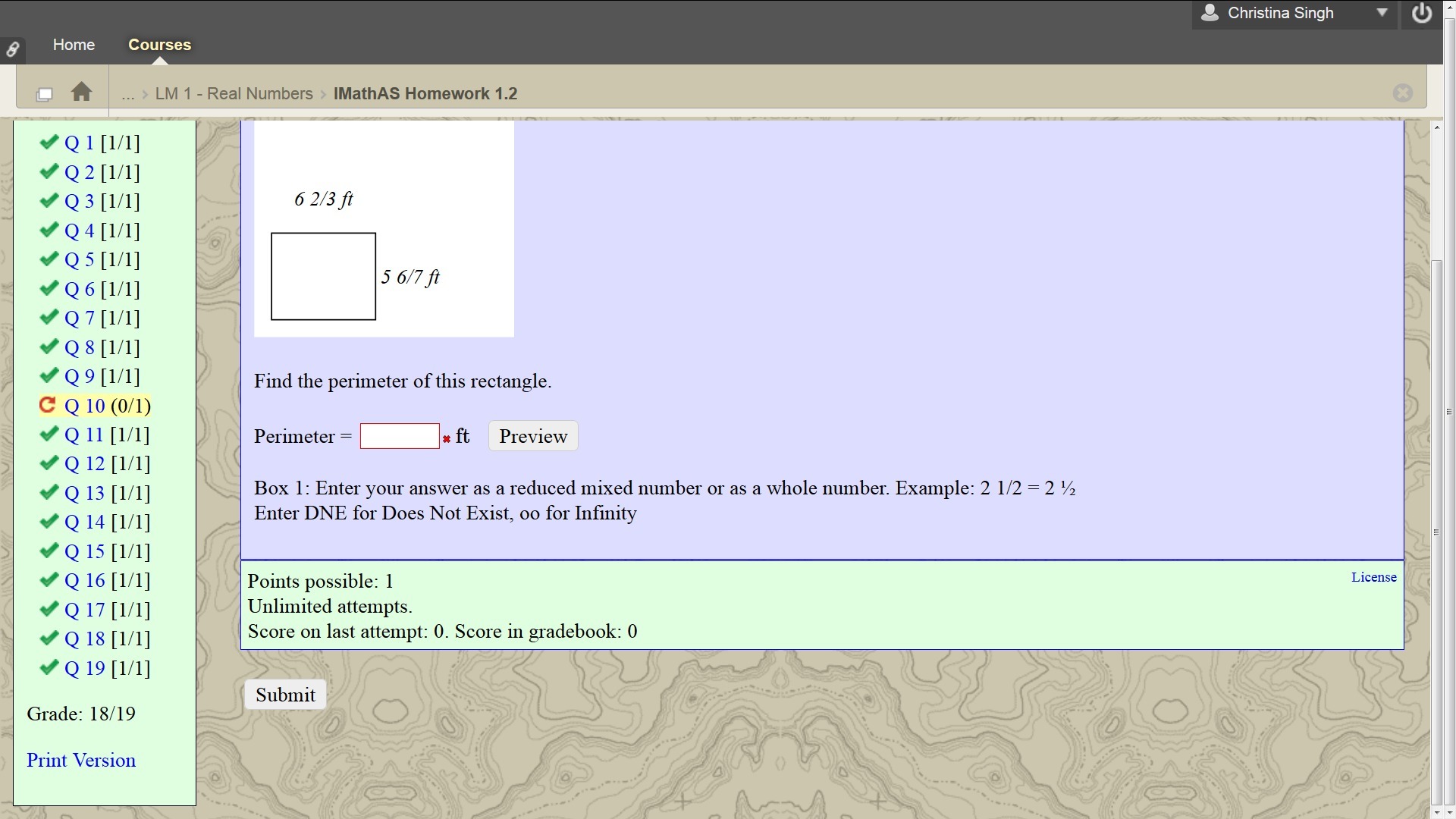The image size is (1456, 819).
Task: Open the Print Version link
Action: 81,761
